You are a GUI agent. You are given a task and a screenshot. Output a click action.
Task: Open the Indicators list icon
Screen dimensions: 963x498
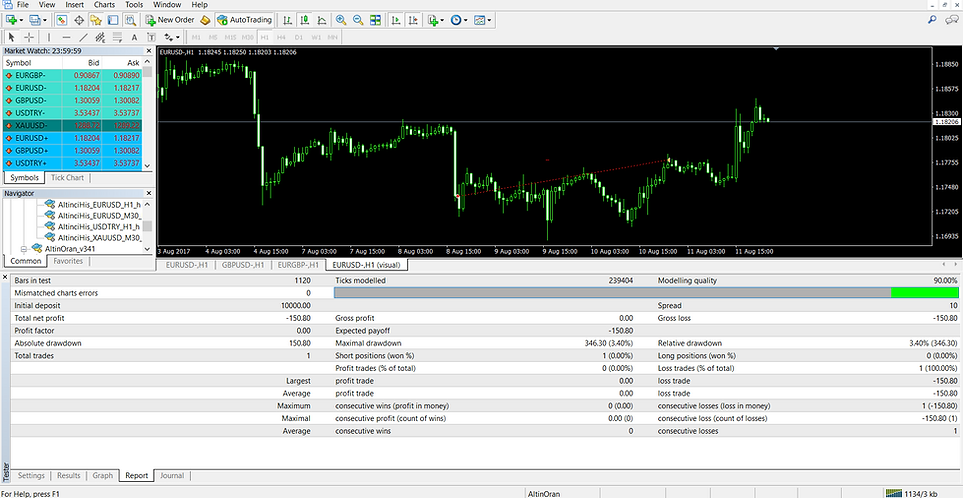[434, 20]
